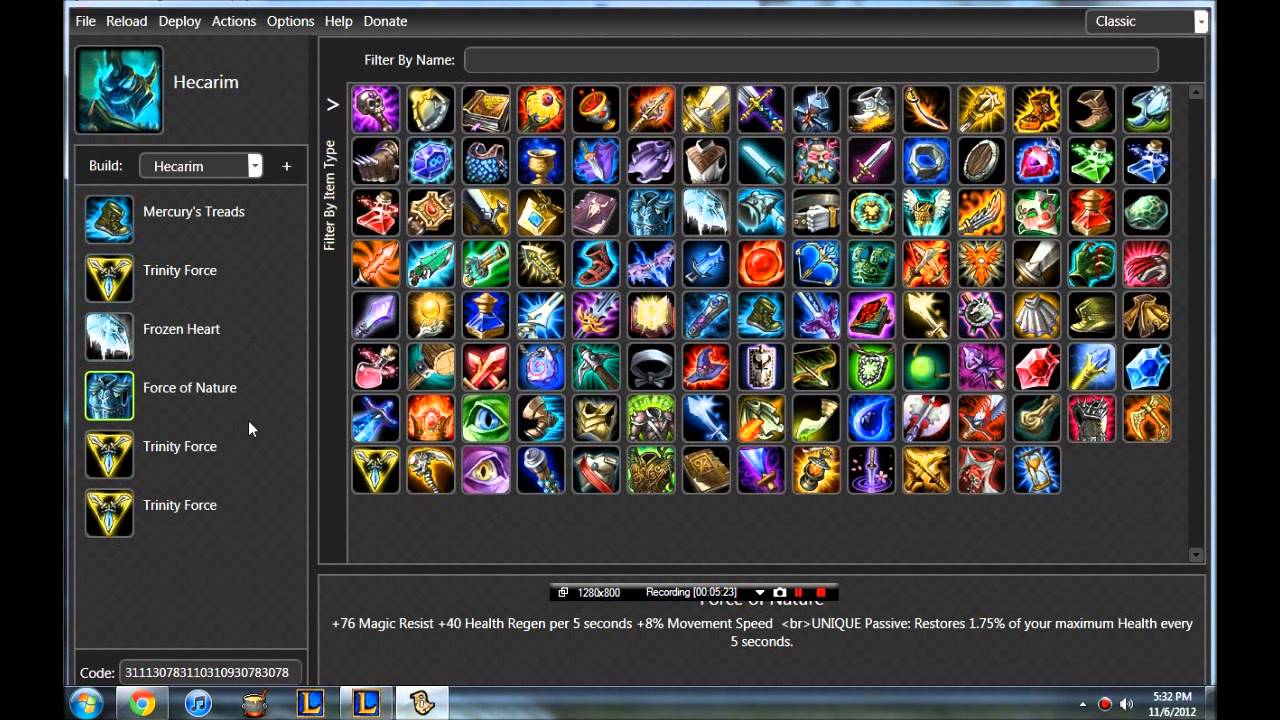Click the item list scrollbar down arrow

tap(1196, 555)
